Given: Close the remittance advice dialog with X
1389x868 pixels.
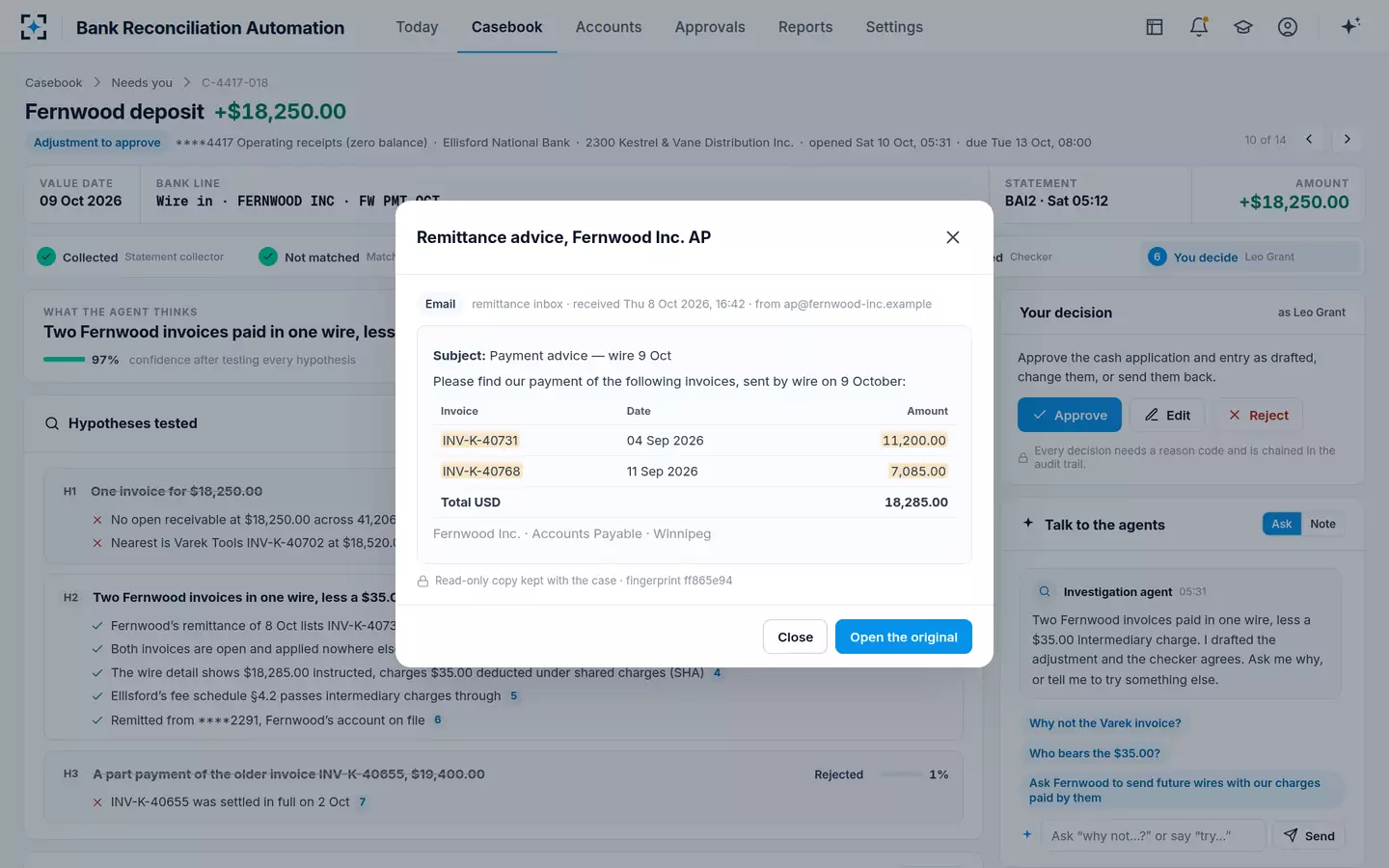Looking at the screenshot, I should pyautogui.click(x=953, y=237).
